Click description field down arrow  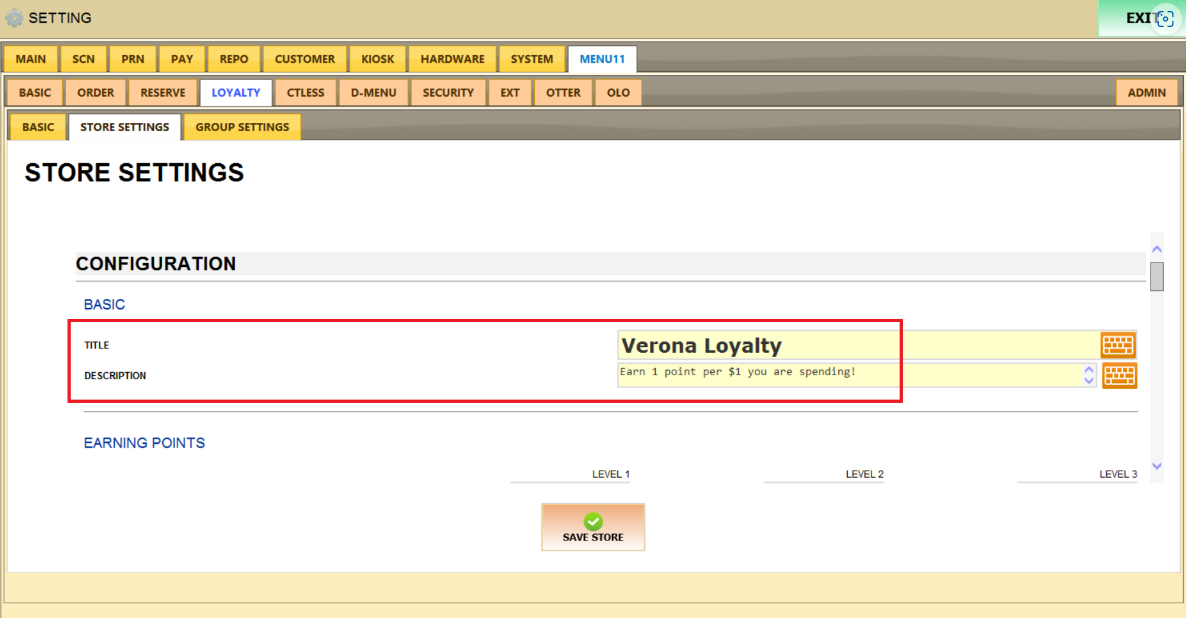pos(1089,380)
